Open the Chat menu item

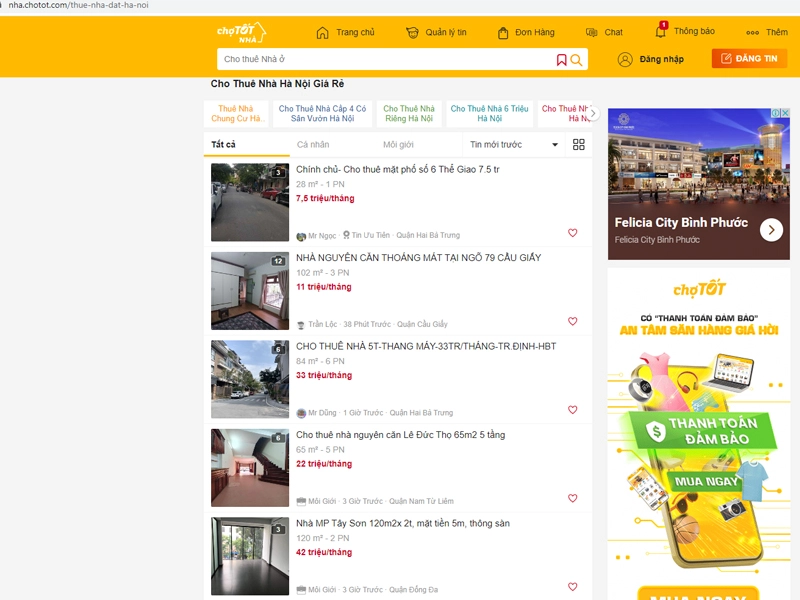coord(613,33)
